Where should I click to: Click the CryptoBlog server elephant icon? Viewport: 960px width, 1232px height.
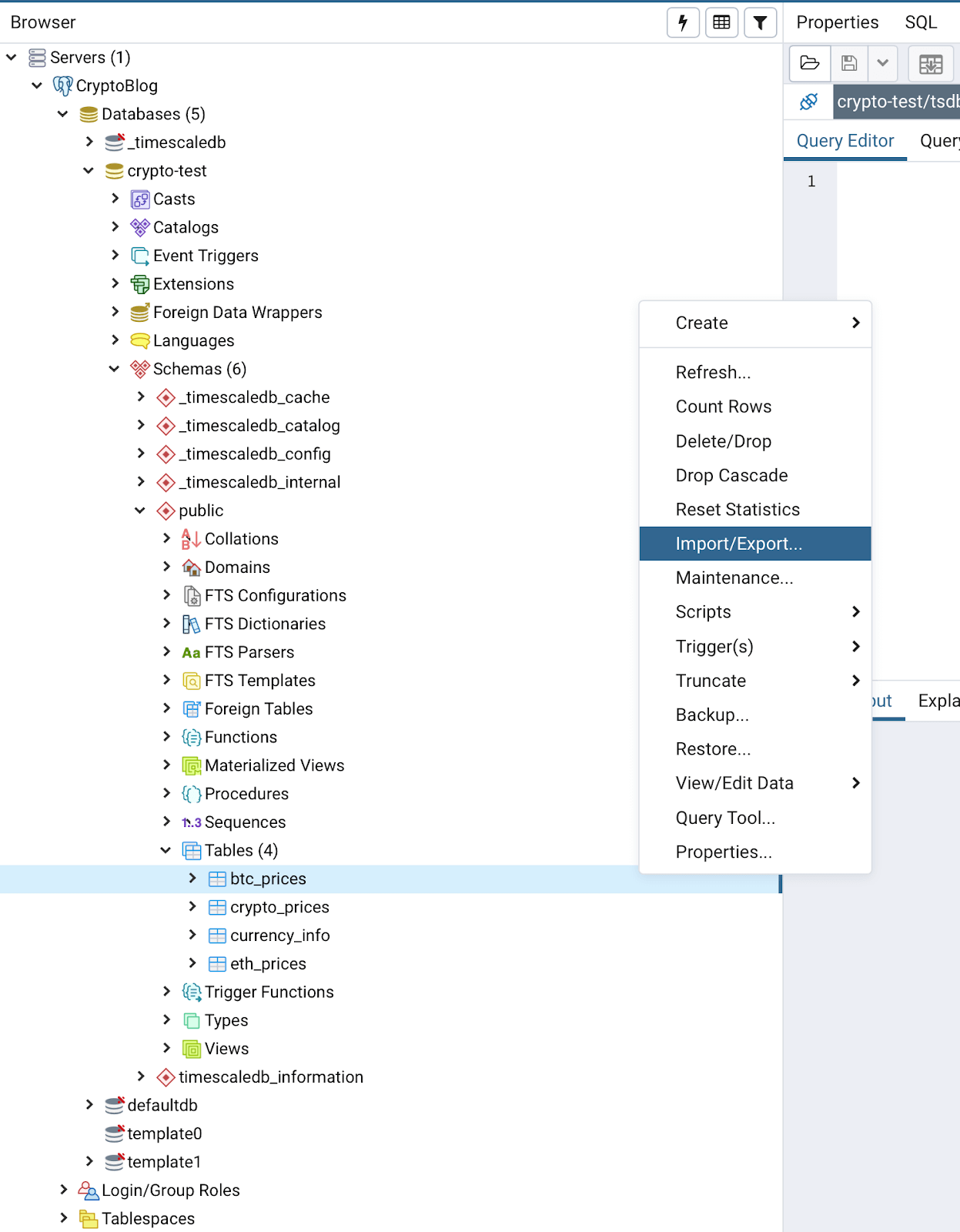(x=62, y=85)
